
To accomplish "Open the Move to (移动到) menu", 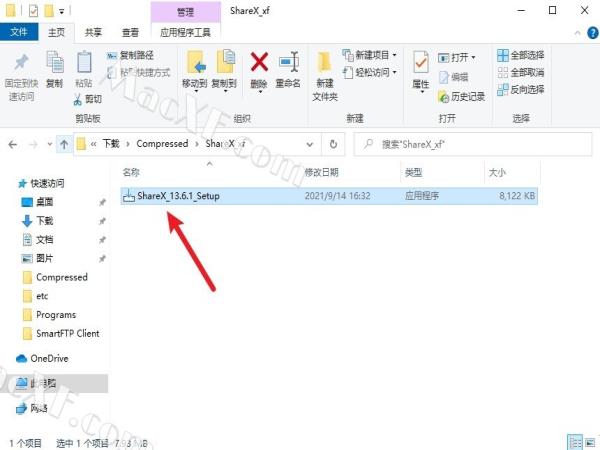I will pyautogui.click(x=195, y=71).
